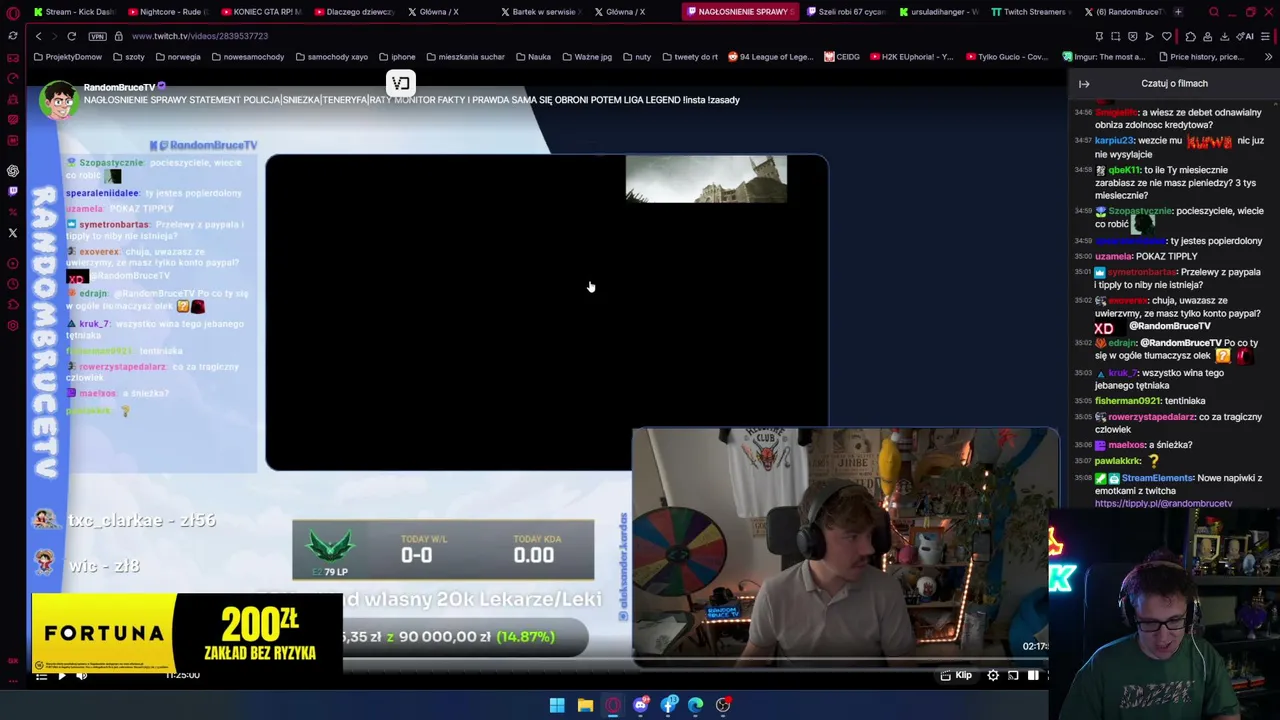The width and height of the screenshot is (1280, 720).
Task: Switch to the (6) RandomBruceTV tab
Action: (1124, 12)
